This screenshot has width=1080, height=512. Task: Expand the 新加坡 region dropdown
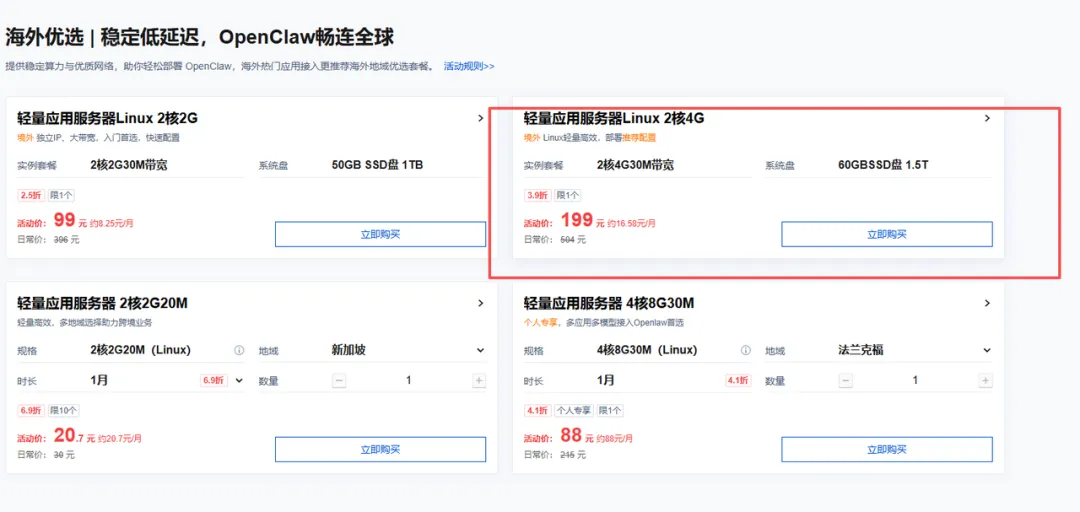tap(481, 350)
